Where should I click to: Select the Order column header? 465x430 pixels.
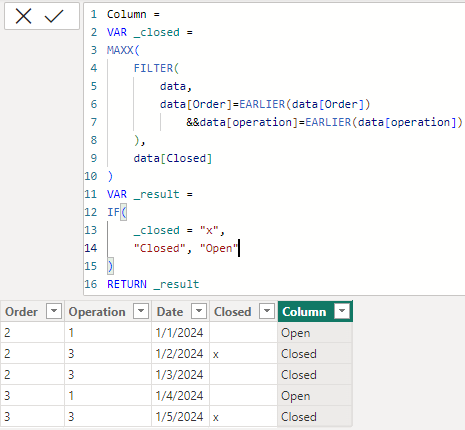click(x=21, y=312)
